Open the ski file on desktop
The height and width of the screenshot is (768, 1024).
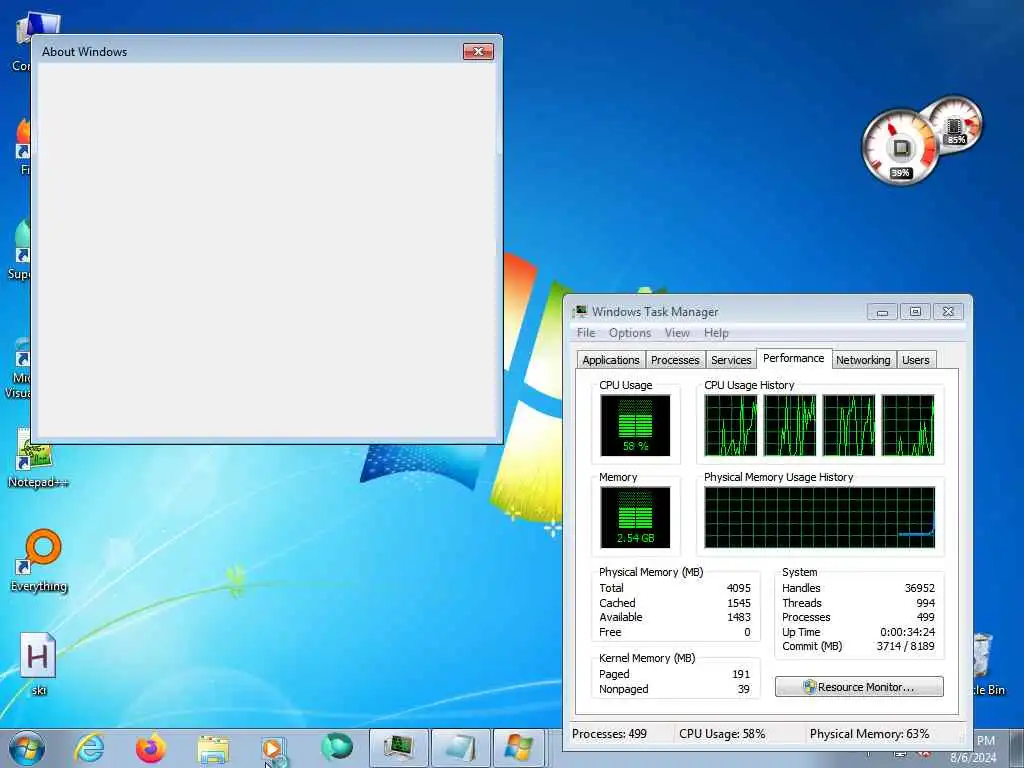tap(38, 664)
